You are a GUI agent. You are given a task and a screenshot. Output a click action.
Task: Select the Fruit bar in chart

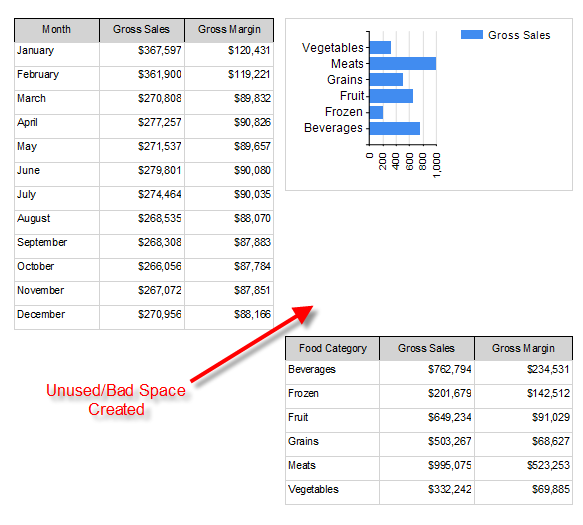tap(392, 96)
